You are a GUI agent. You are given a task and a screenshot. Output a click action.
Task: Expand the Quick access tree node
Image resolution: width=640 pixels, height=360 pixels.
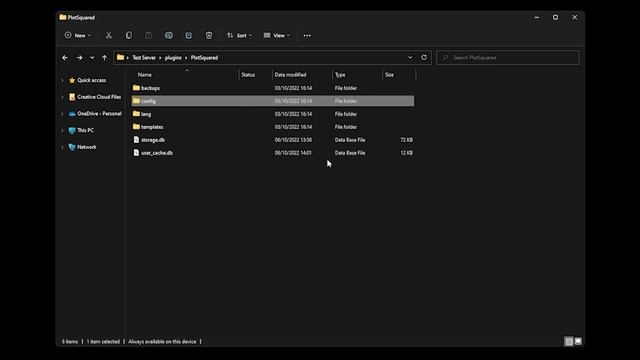point(62,80)
